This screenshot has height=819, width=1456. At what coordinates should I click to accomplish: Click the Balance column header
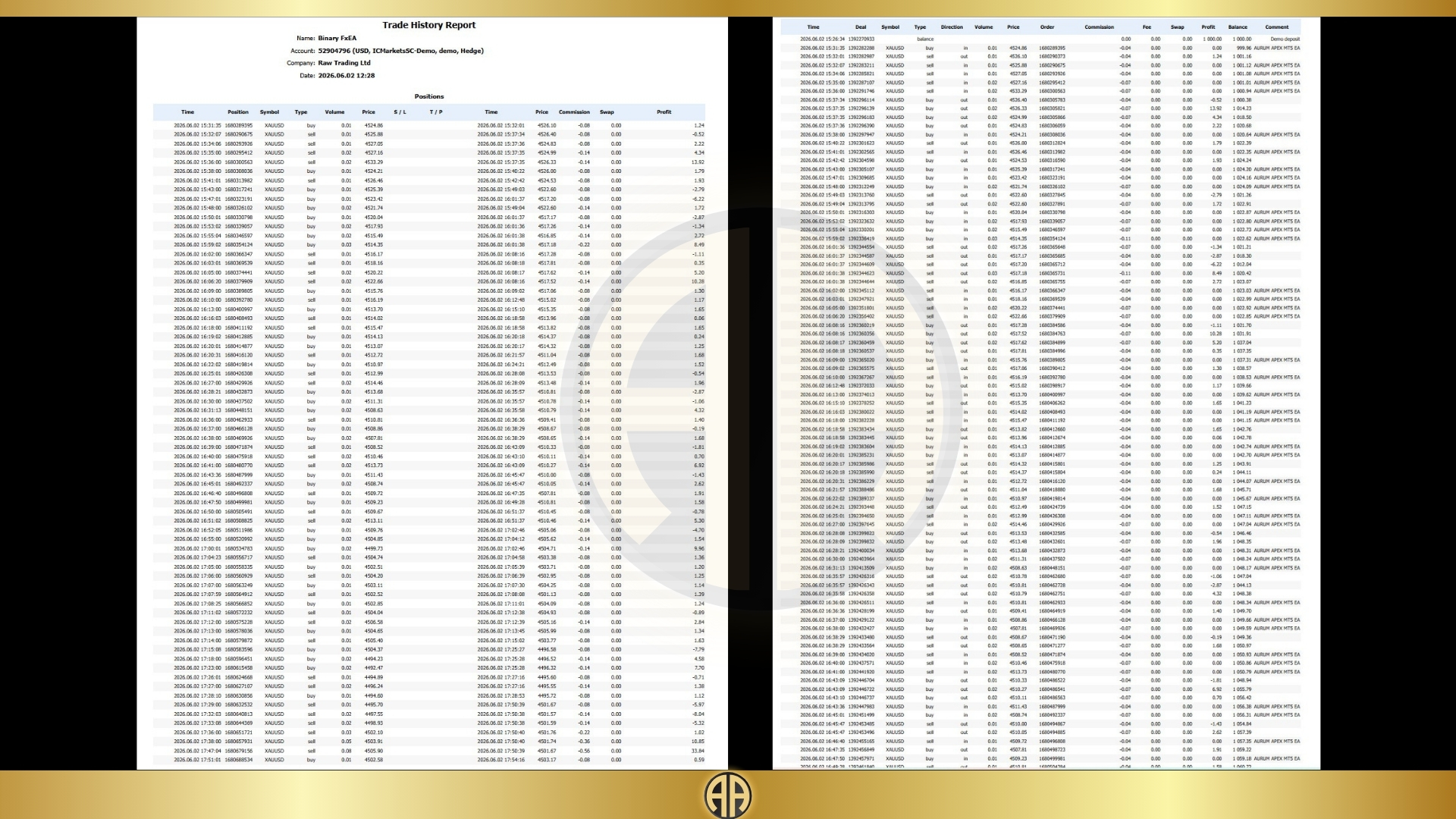click(x=1238, y=27)
